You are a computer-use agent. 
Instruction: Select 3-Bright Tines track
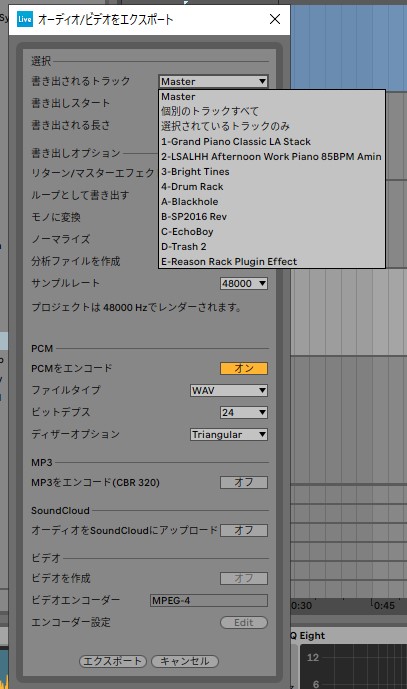click(x=272, y=171)
